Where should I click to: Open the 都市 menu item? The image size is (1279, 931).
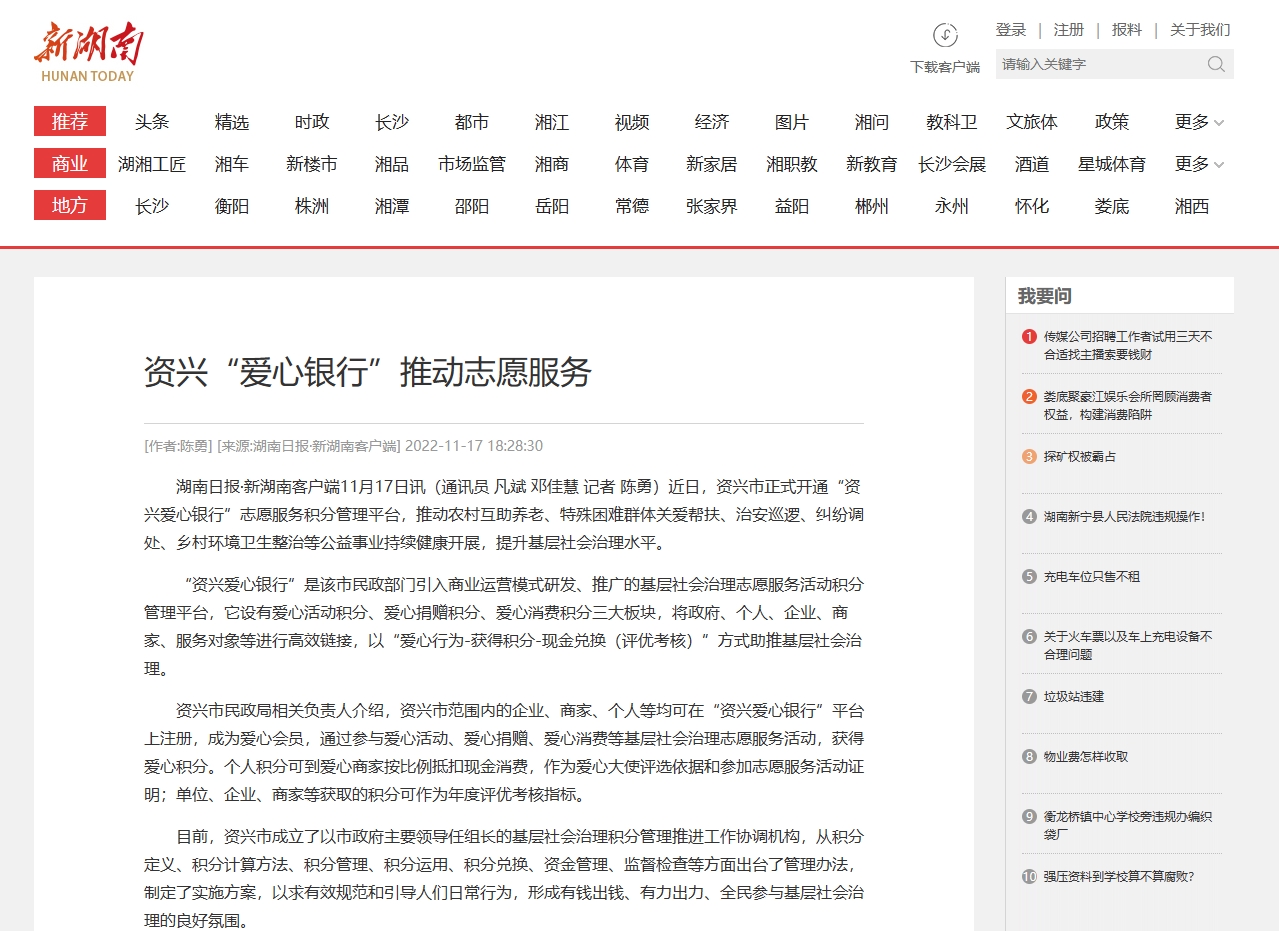[x=472, y=122]
